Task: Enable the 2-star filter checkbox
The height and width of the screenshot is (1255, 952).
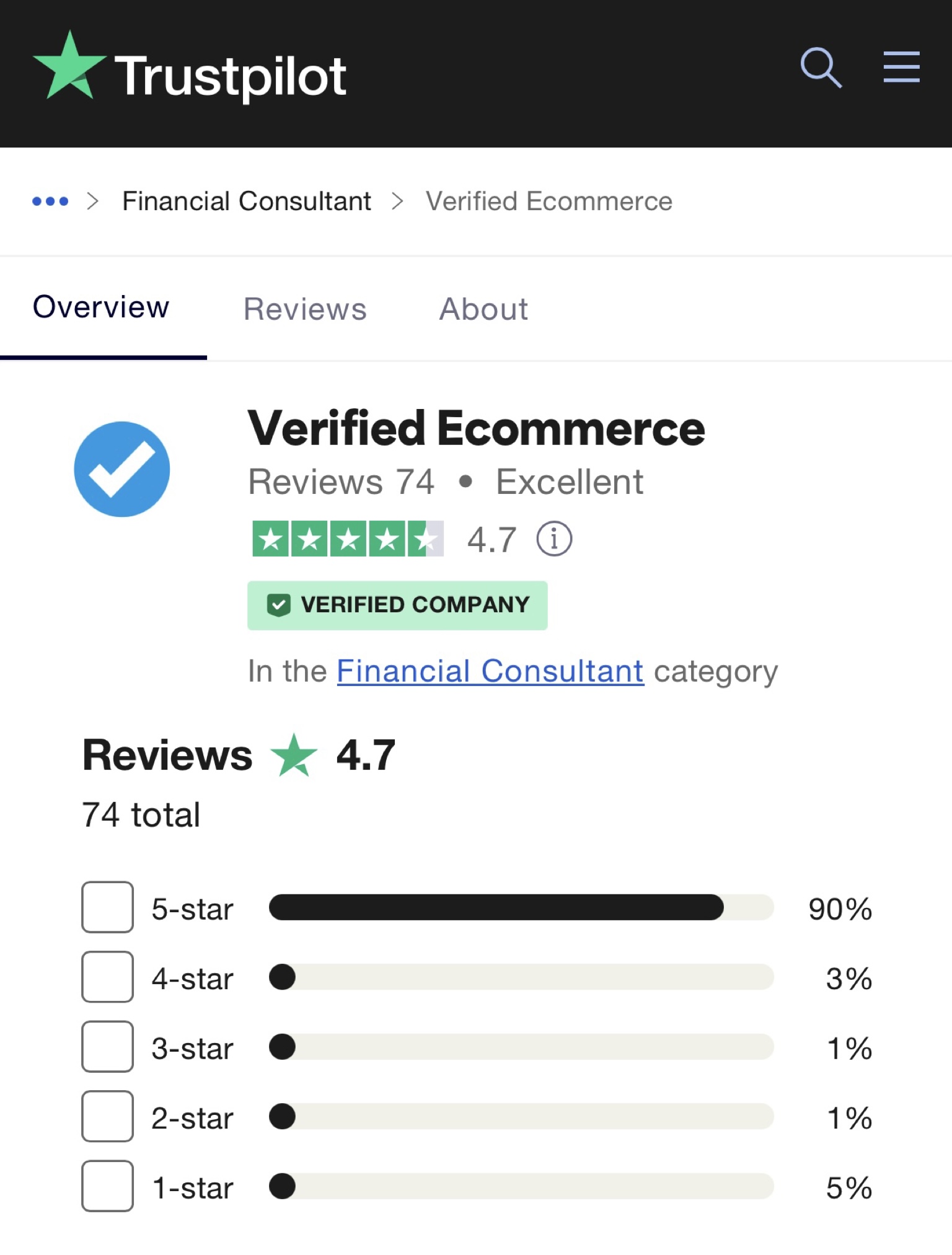Action: [108, 1117]
